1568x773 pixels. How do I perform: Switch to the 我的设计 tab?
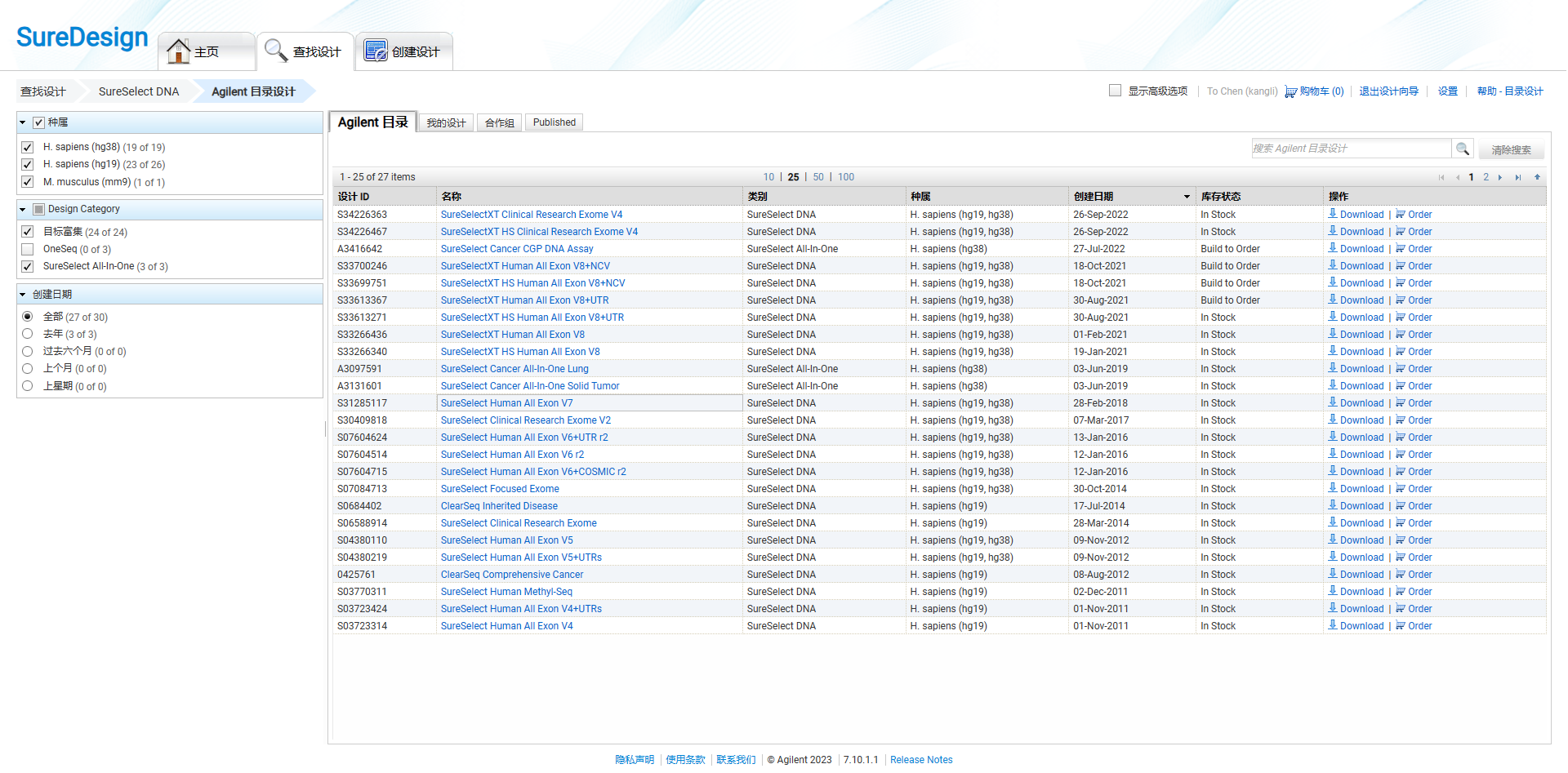[446, 122]
